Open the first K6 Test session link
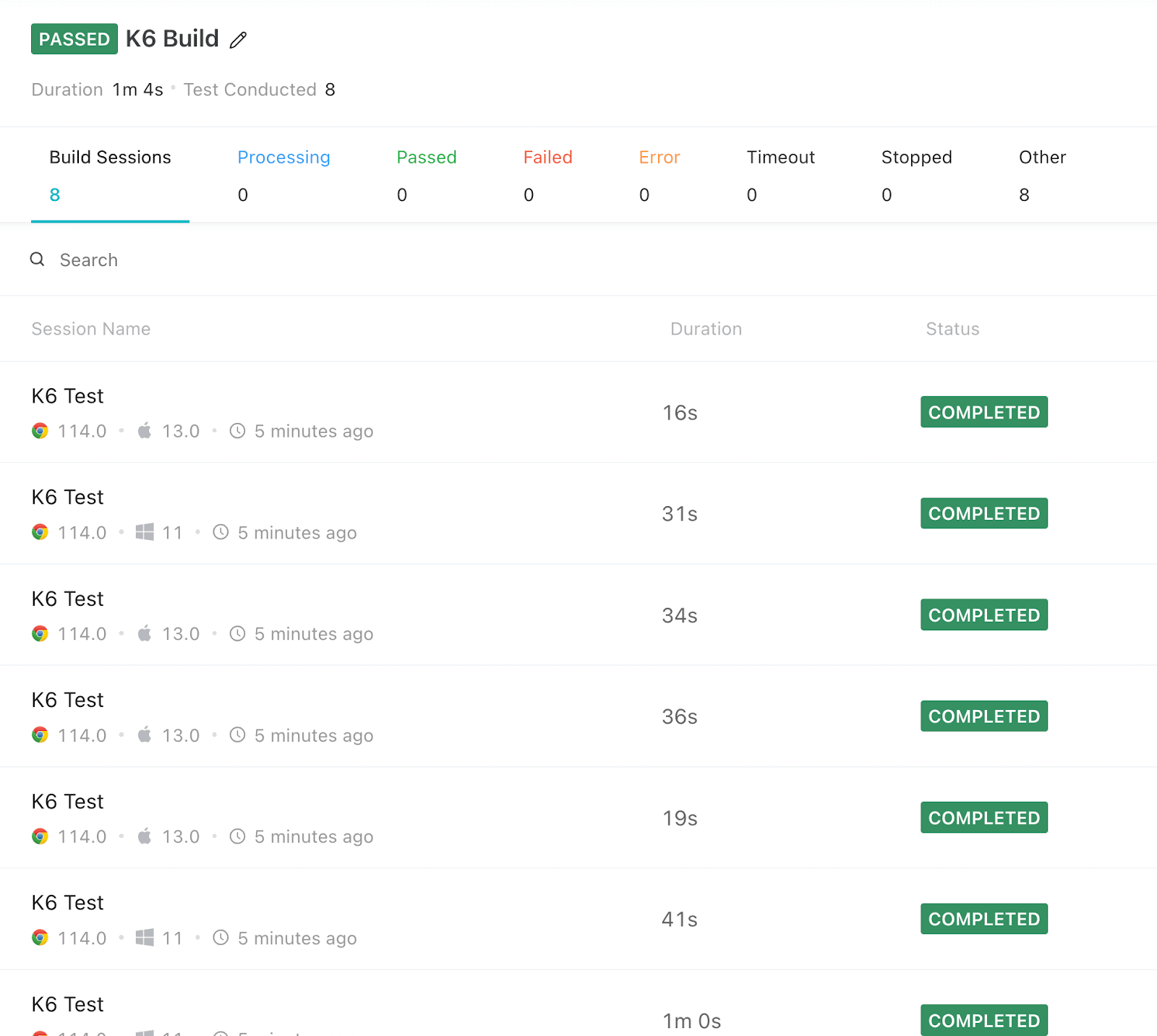This screenshot has height=1036, width=1157. (x=67, y=395)
